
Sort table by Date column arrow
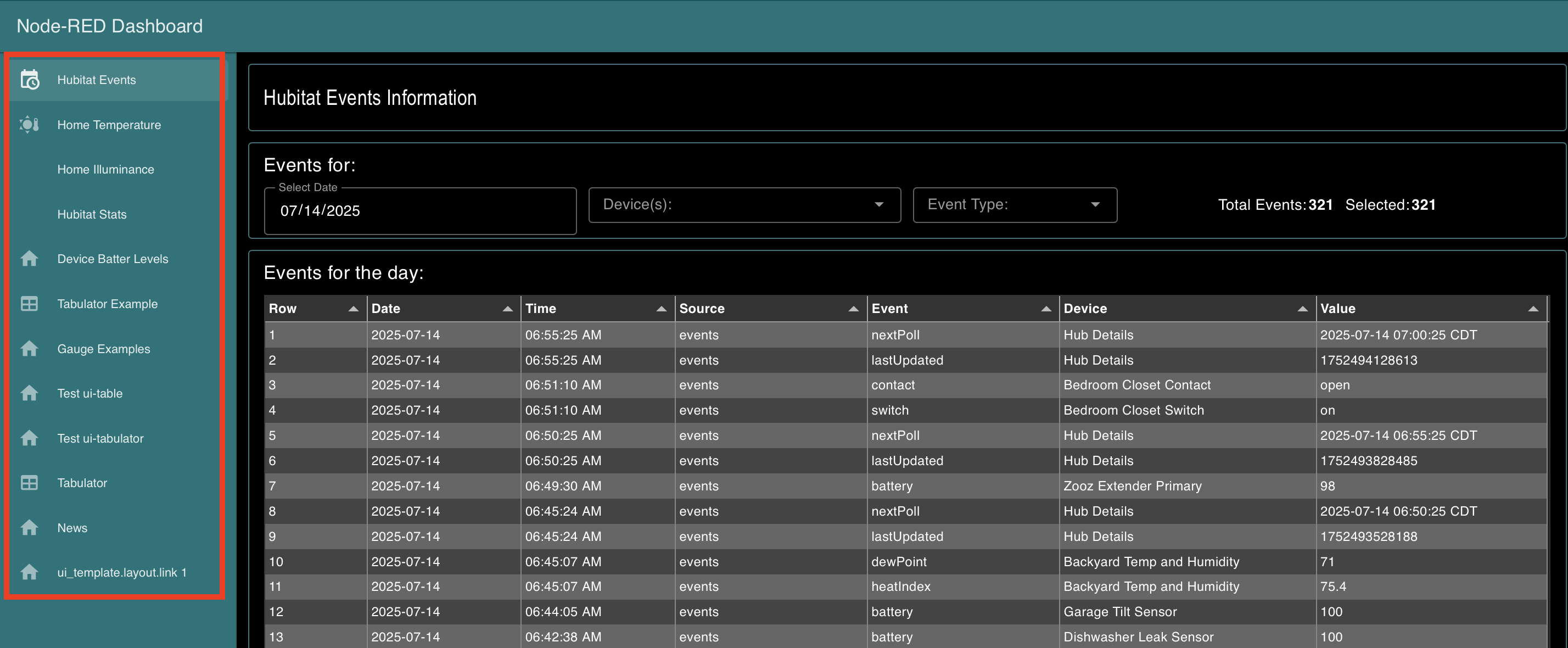(508, 309)
